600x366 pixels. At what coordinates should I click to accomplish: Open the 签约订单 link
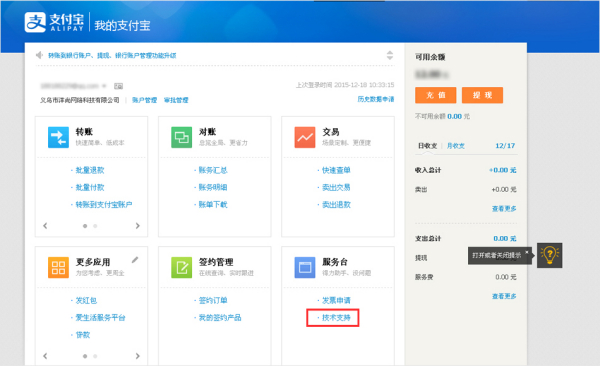point(213,300)
